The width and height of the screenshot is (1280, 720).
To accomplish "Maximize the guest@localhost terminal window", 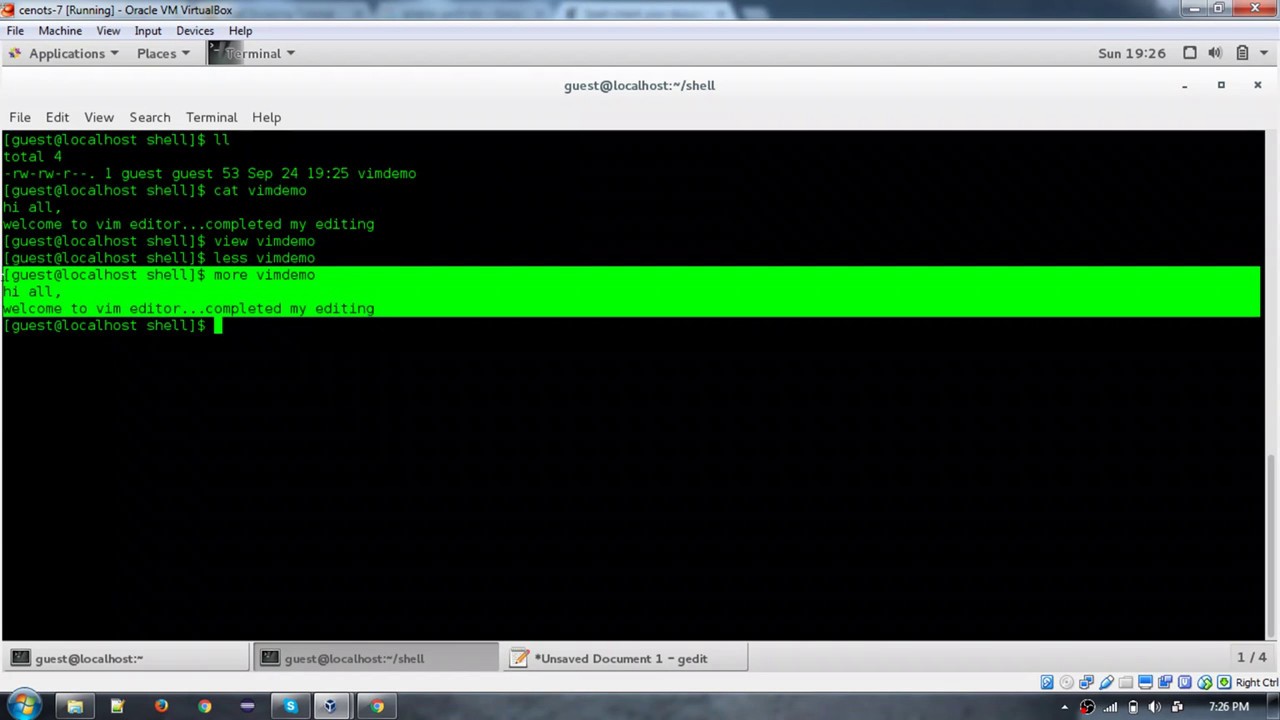I will pos(1221,85).
